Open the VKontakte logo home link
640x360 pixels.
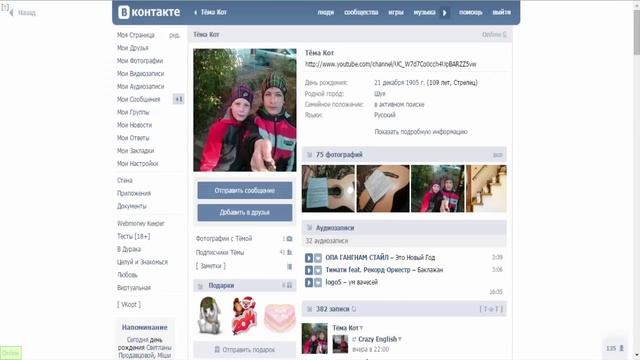pos(149,12)
